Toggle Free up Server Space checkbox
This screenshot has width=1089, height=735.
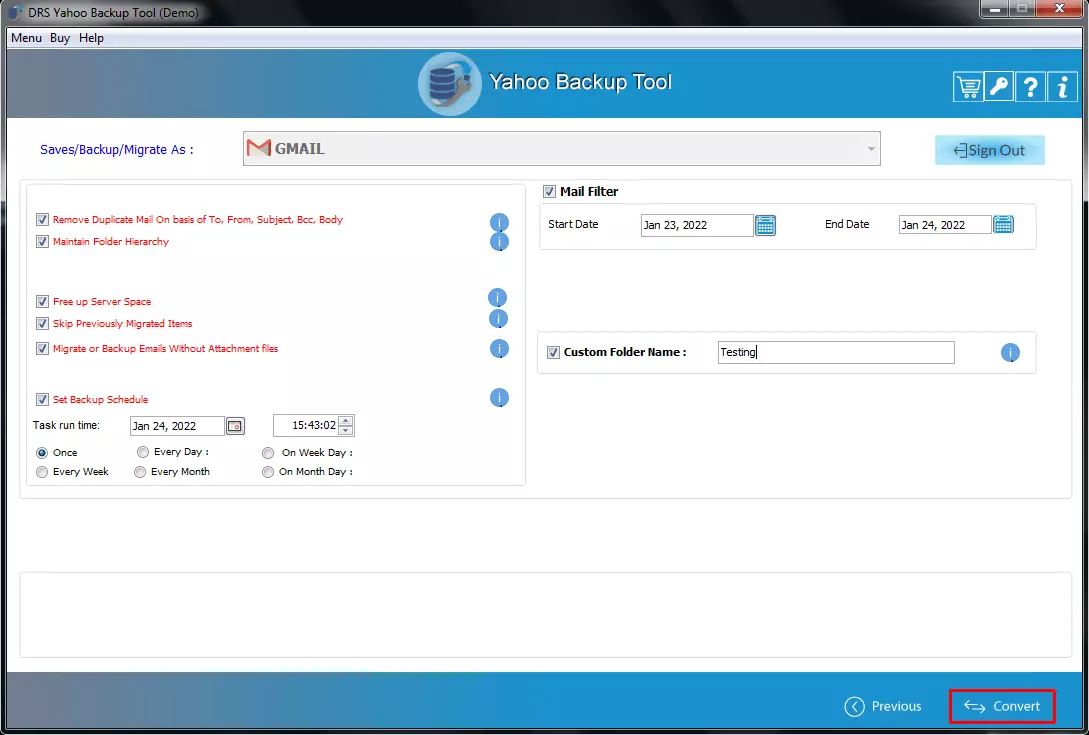[42, 302]
